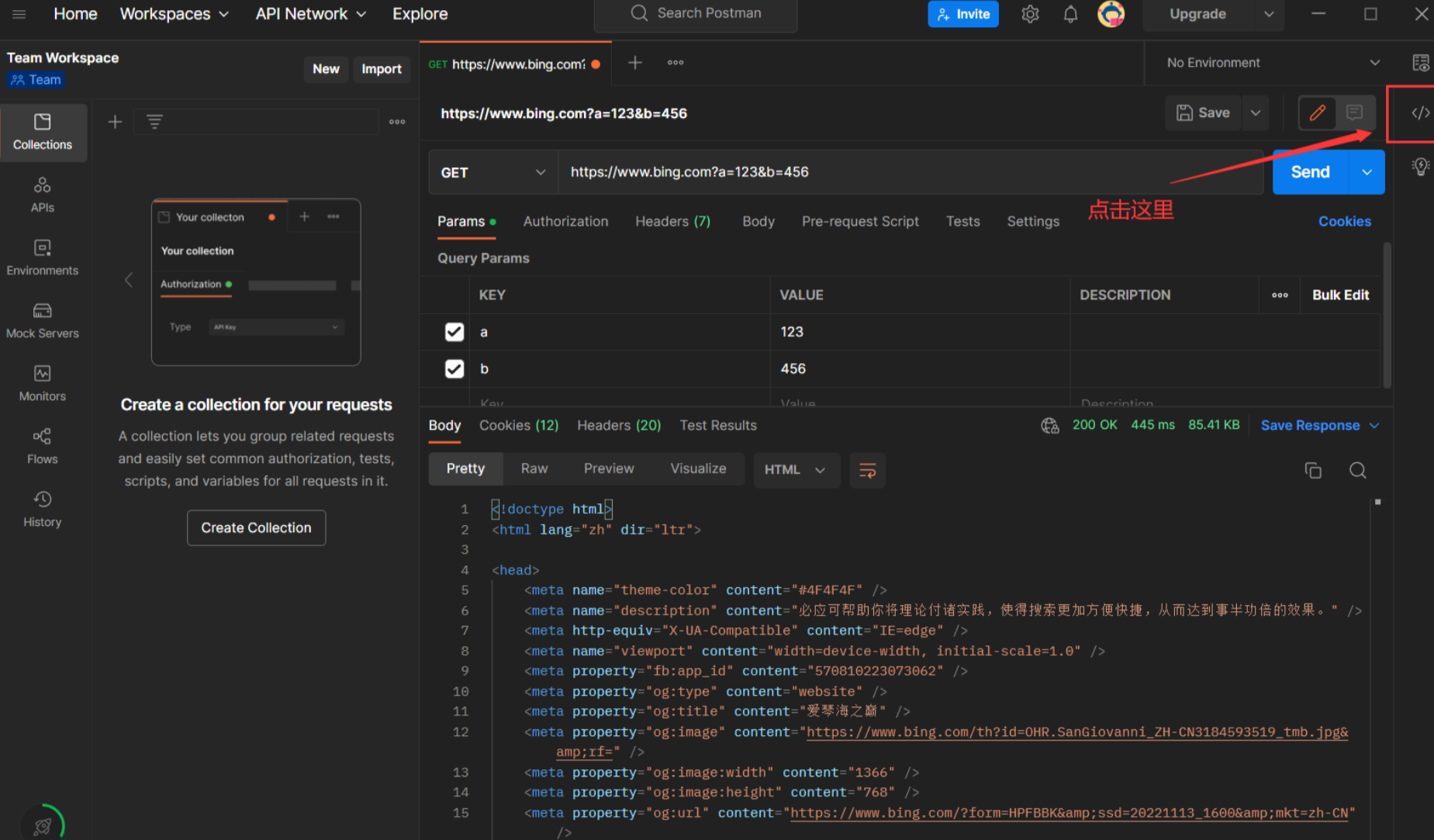
Task: Open the comments icon next to pencil
Action: tap(1354, 112)
